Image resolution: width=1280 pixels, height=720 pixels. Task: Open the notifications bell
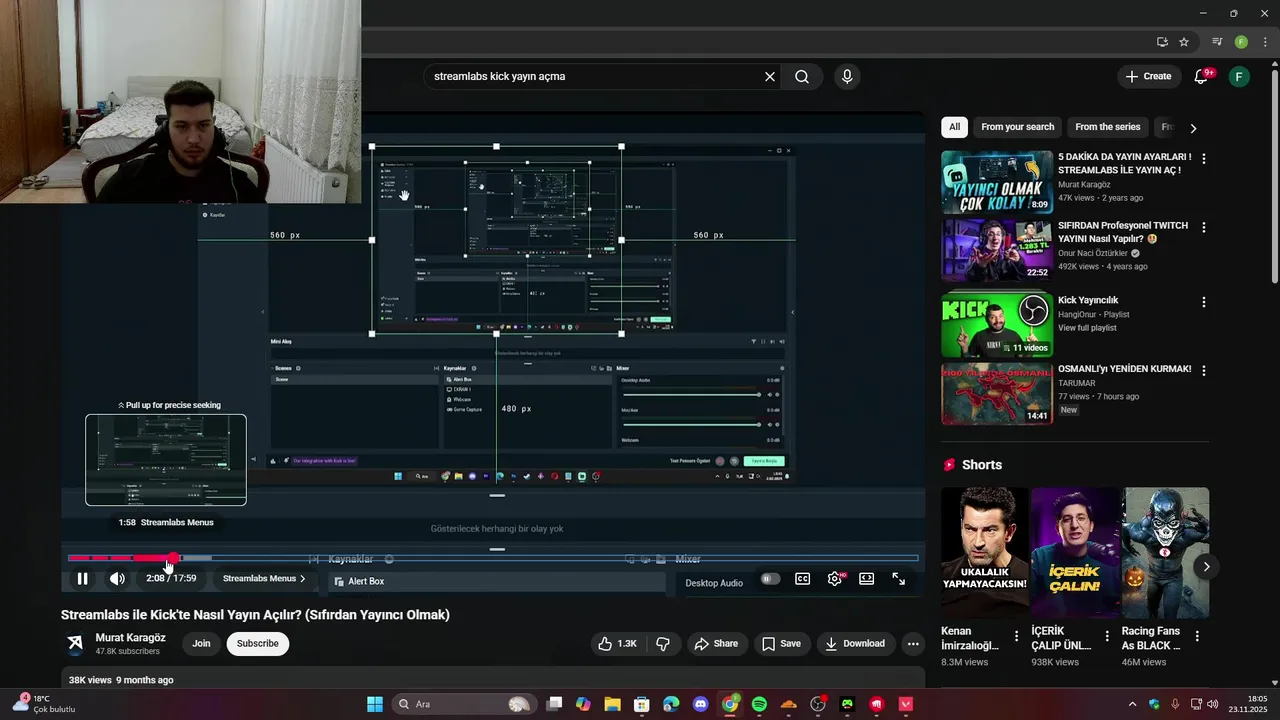point(1202,77)
